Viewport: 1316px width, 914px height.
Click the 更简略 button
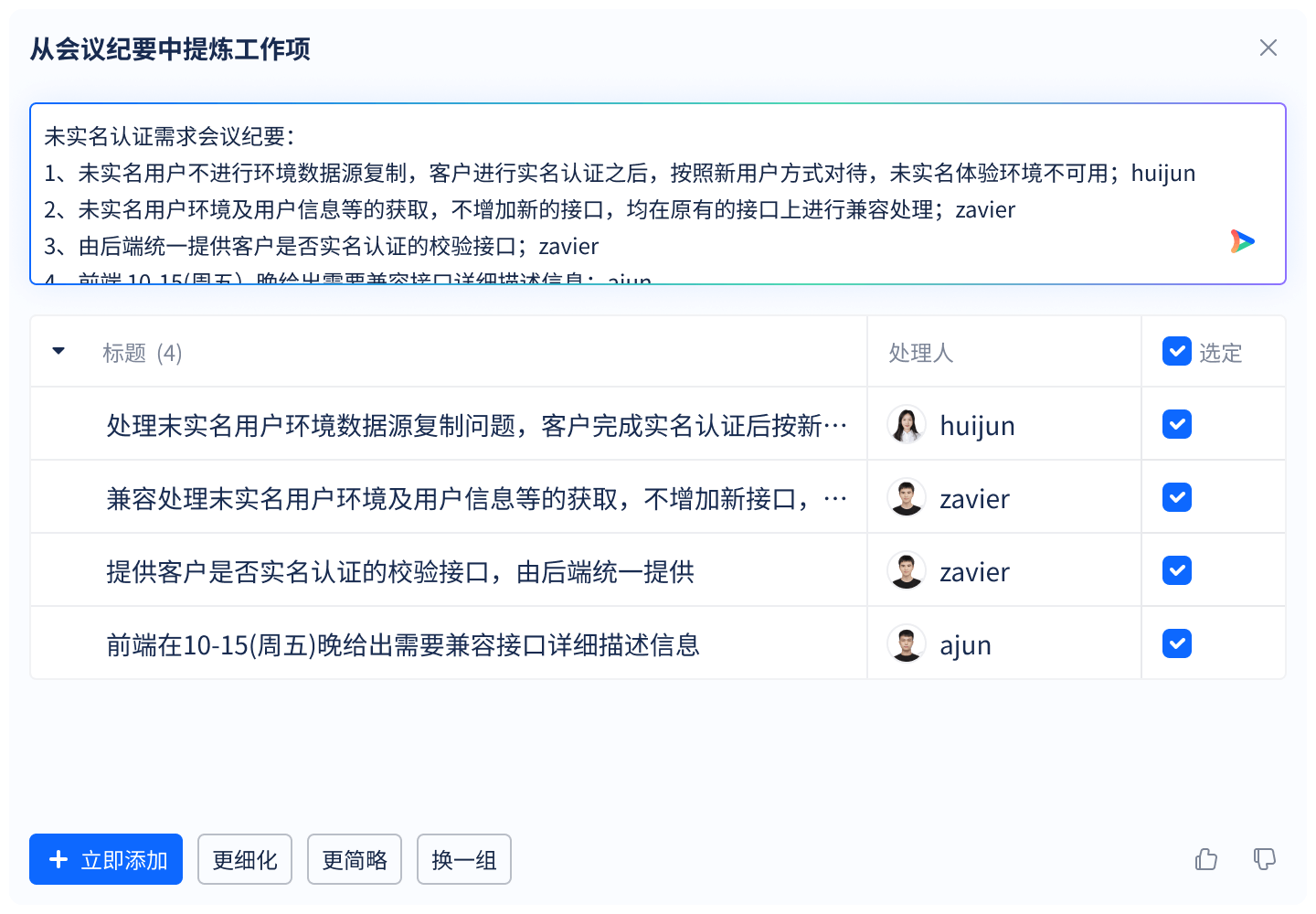pyautogui.click(x=355, y=859)
